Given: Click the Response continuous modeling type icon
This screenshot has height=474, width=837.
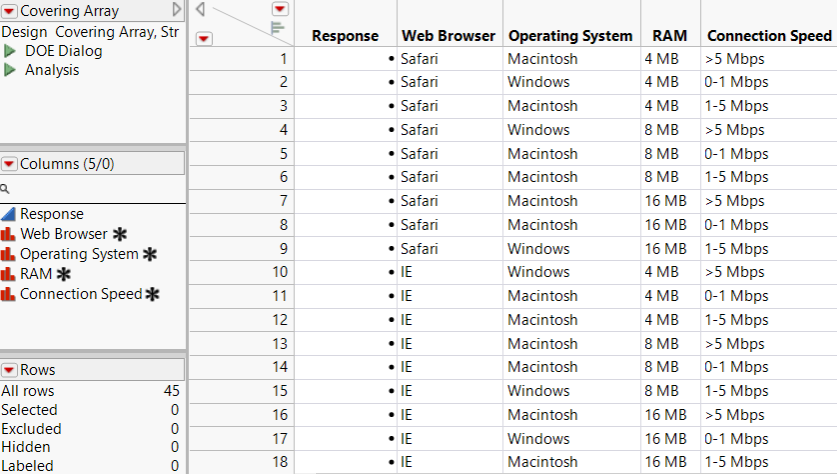Looking at the screenshot, I should [x=9, y=214].
